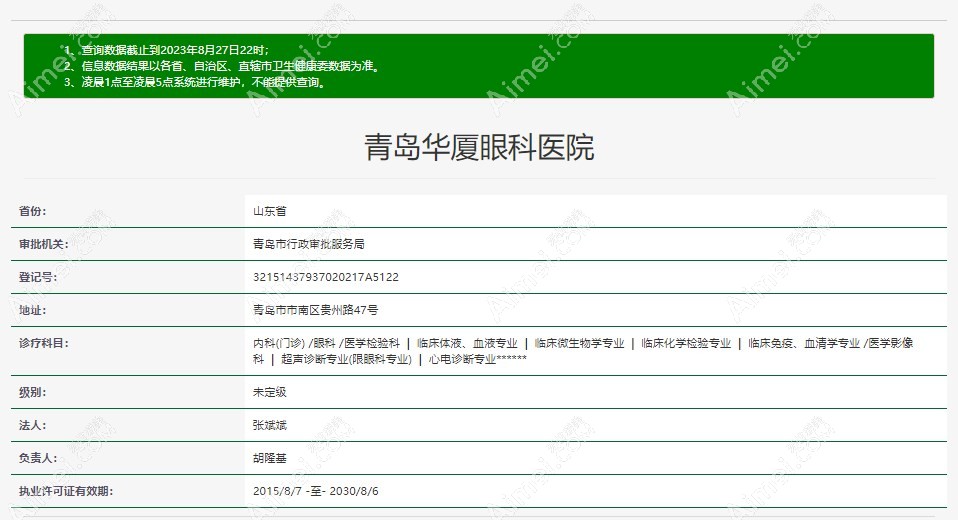The image size is (958, 520).
Task: Select the 诊疗科目 label
Action: click(x=43, y=343)
